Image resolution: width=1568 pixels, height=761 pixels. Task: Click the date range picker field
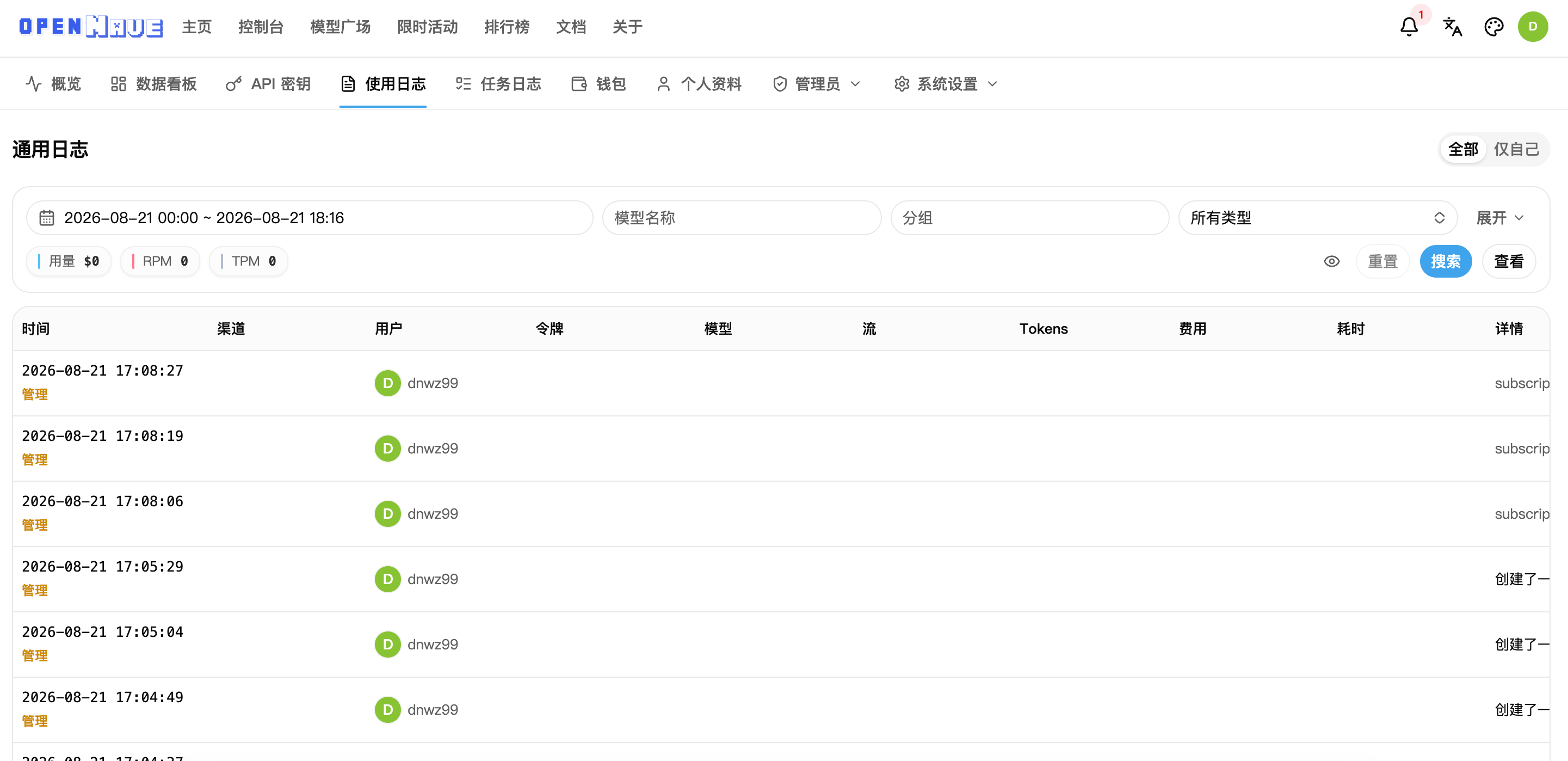(x=309, y=218)
